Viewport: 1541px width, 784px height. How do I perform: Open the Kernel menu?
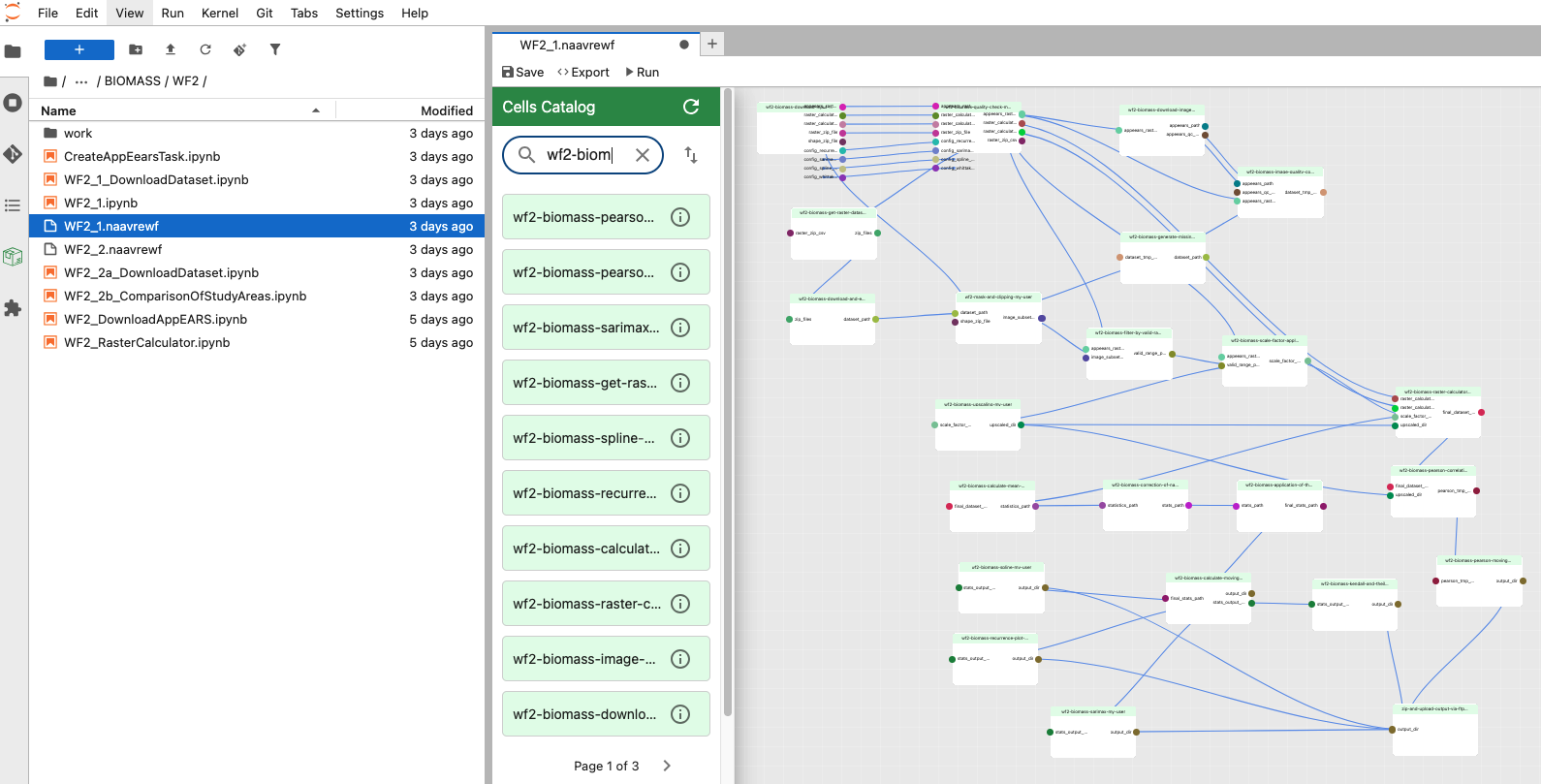[219, 13]
